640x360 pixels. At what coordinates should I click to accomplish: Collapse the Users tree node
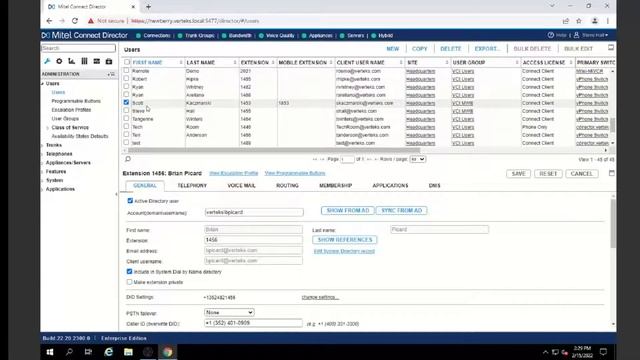tap(42, 84)
